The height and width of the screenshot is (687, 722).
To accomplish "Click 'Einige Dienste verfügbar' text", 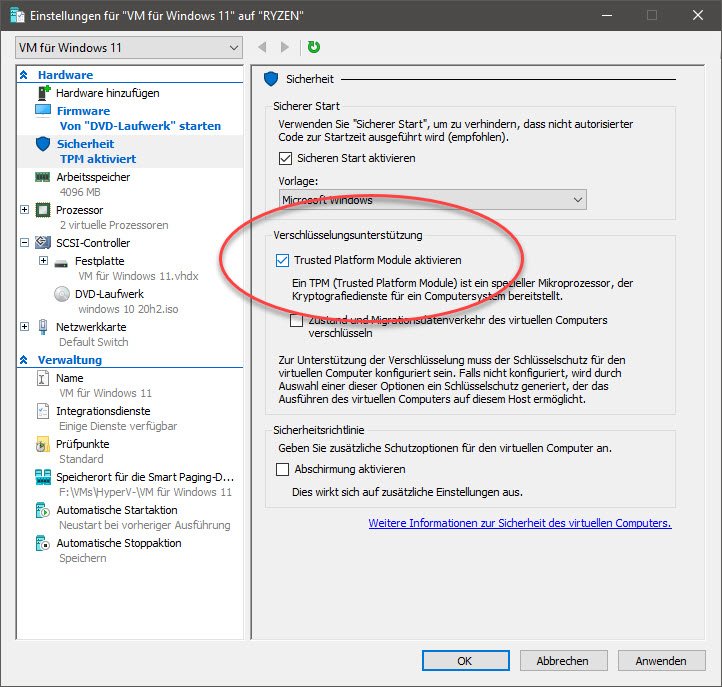I will click(118, 426).
